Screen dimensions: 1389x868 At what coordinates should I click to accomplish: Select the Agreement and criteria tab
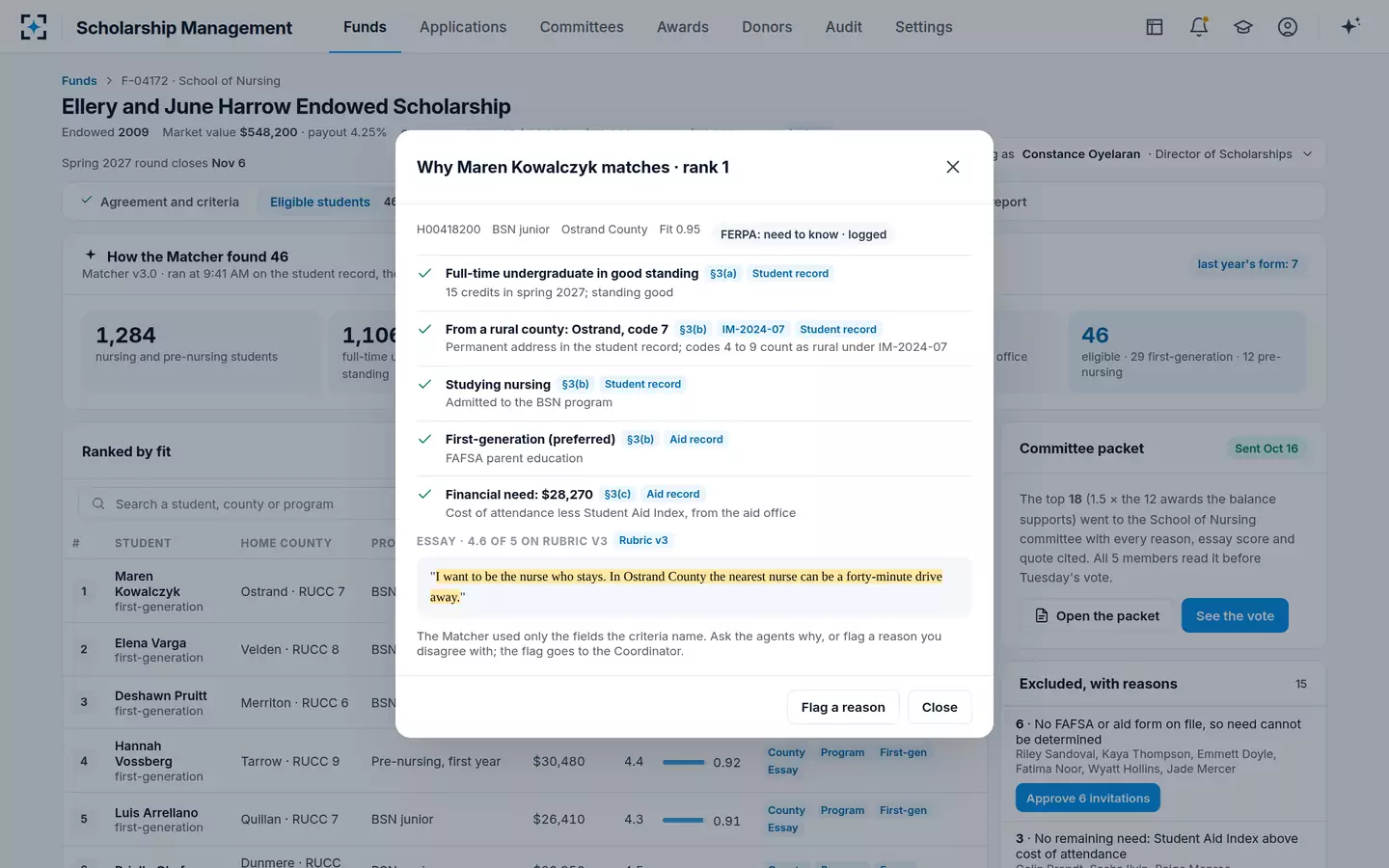160,202
